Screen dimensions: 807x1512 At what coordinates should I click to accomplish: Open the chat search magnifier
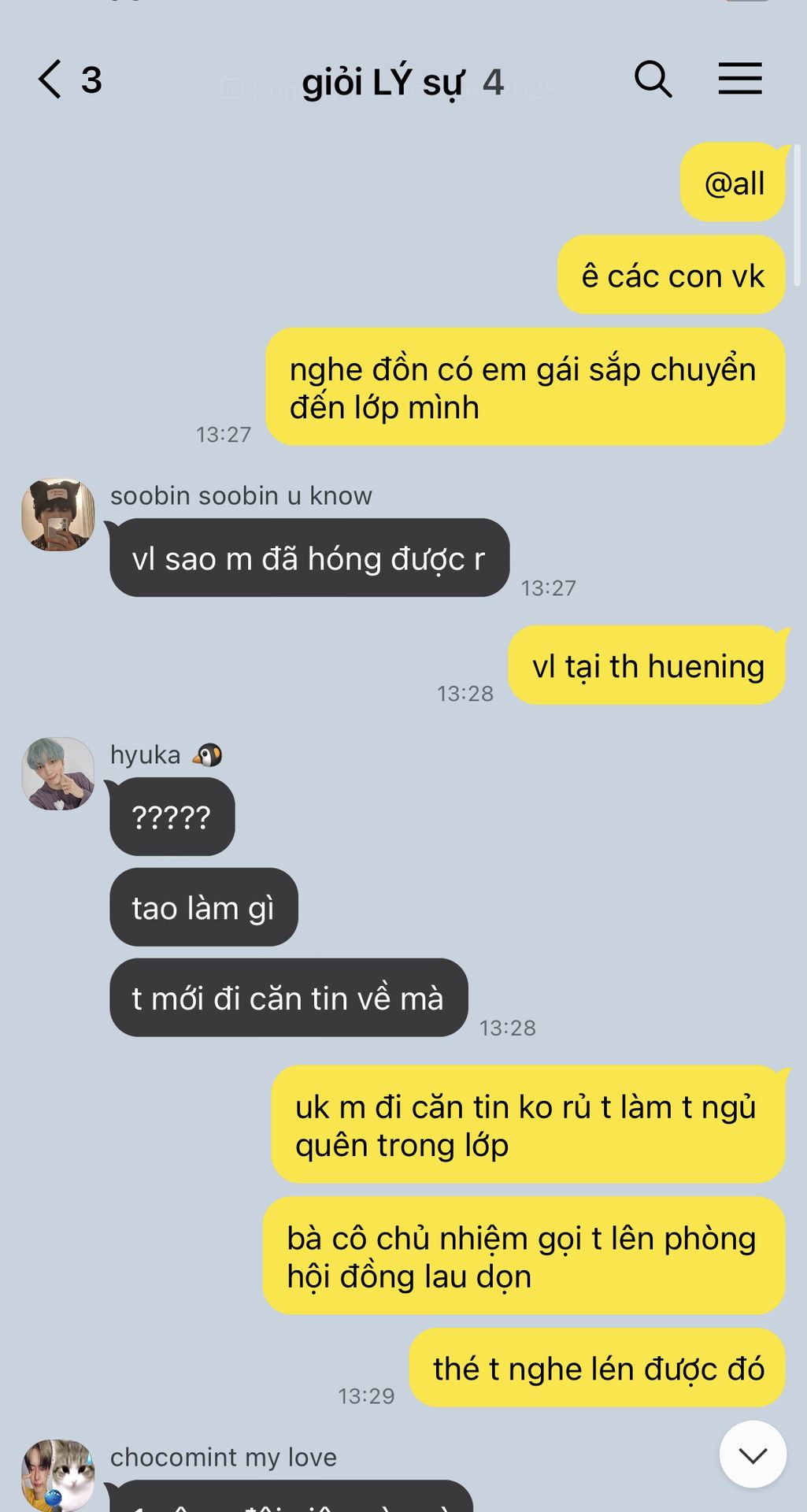(653, 79)
